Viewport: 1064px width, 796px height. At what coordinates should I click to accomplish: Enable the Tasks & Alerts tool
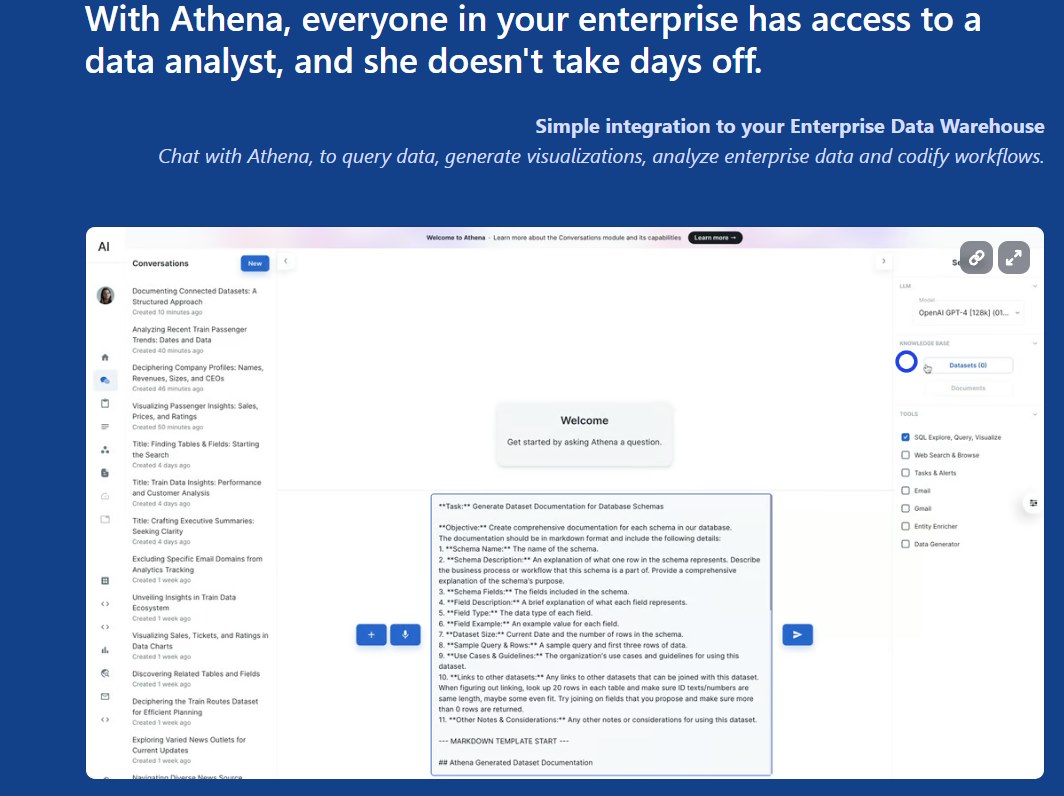pos(905,473)
